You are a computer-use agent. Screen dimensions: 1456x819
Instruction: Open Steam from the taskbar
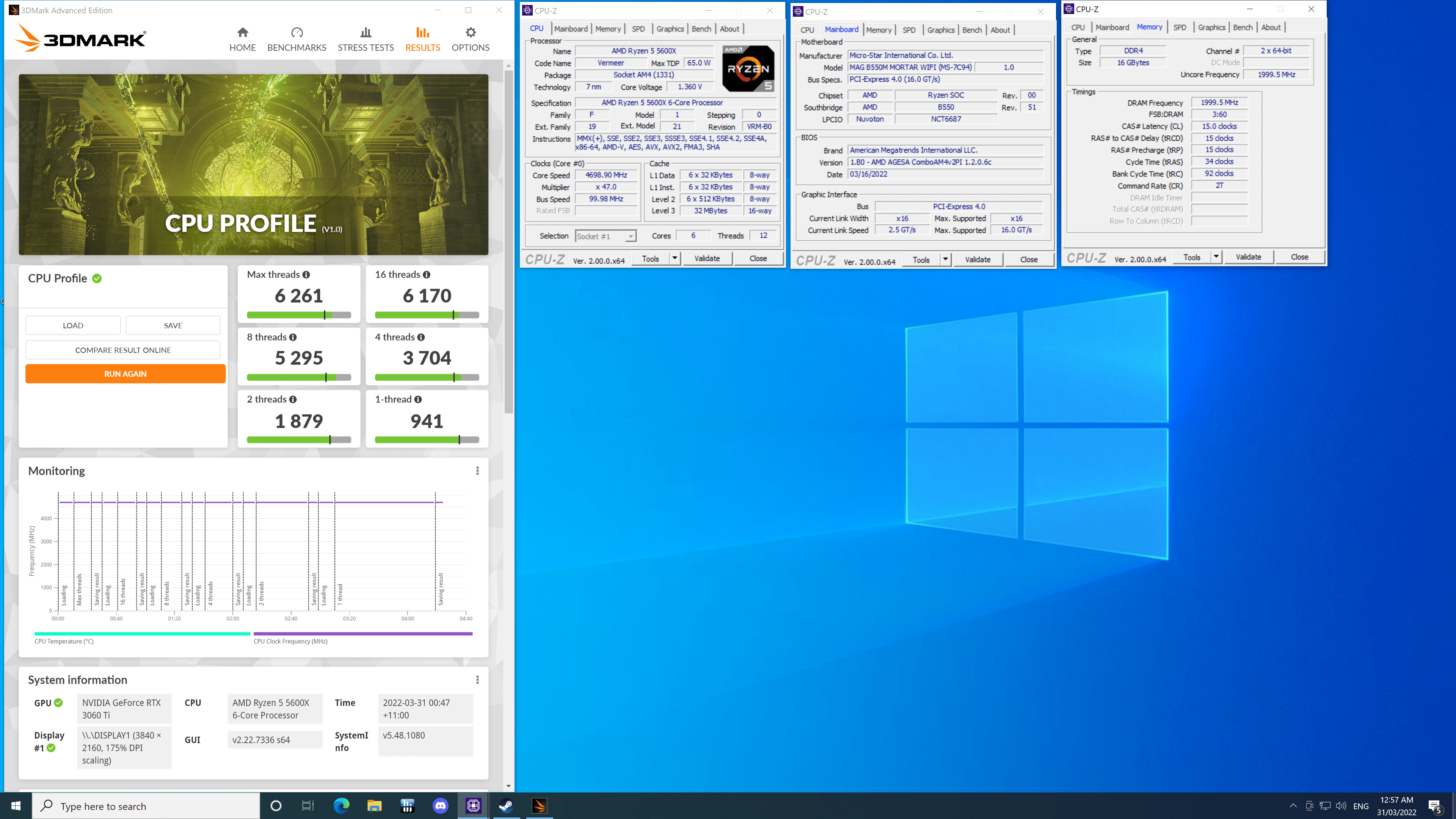coord(506,806)
